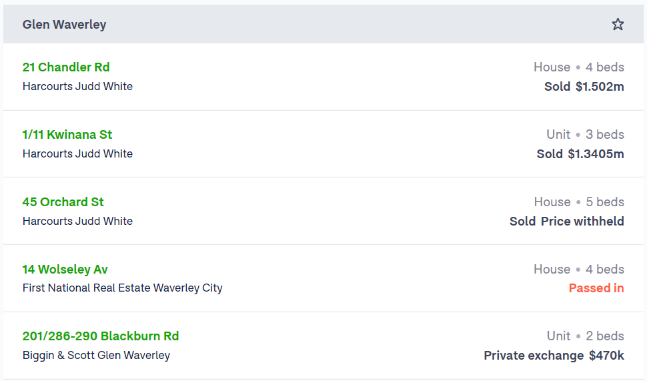
Task: Click Unit 2 beds for Blackburn Rd
Action: point(586,336)
